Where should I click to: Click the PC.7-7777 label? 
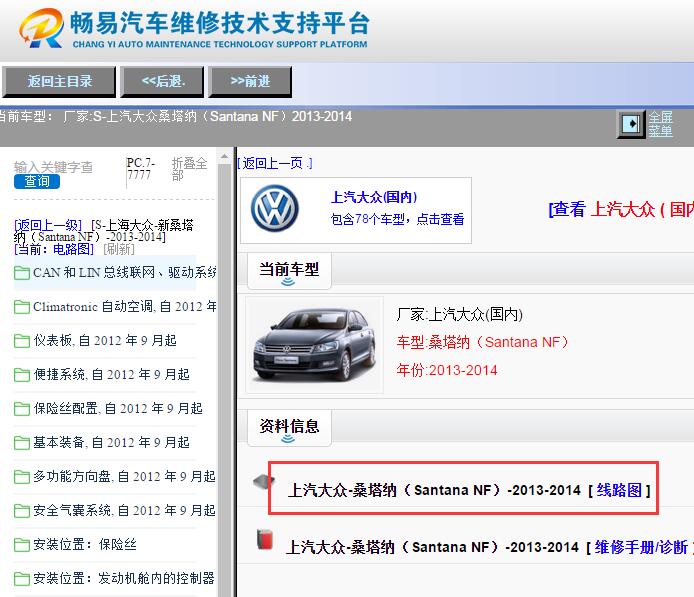click(x=141, y=169)
